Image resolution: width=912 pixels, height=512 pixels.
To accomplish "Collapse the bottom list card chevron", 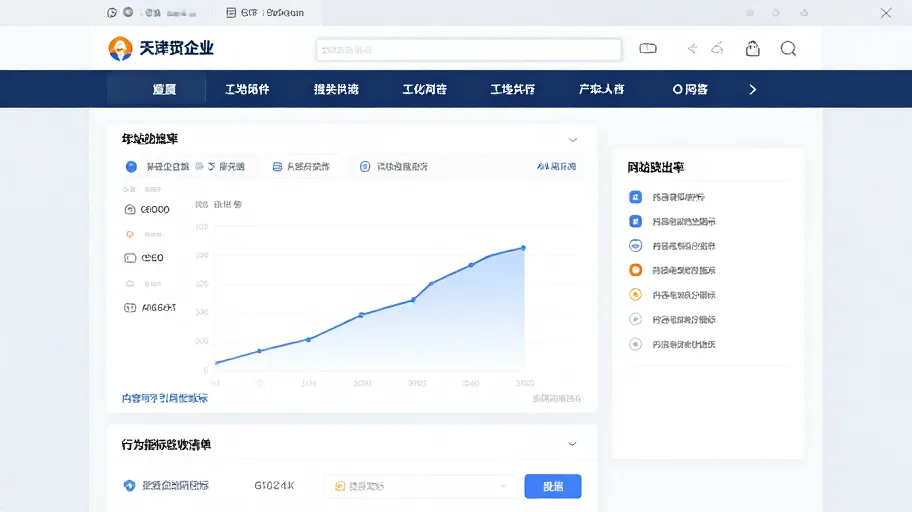I will click(x=572, y=443).
